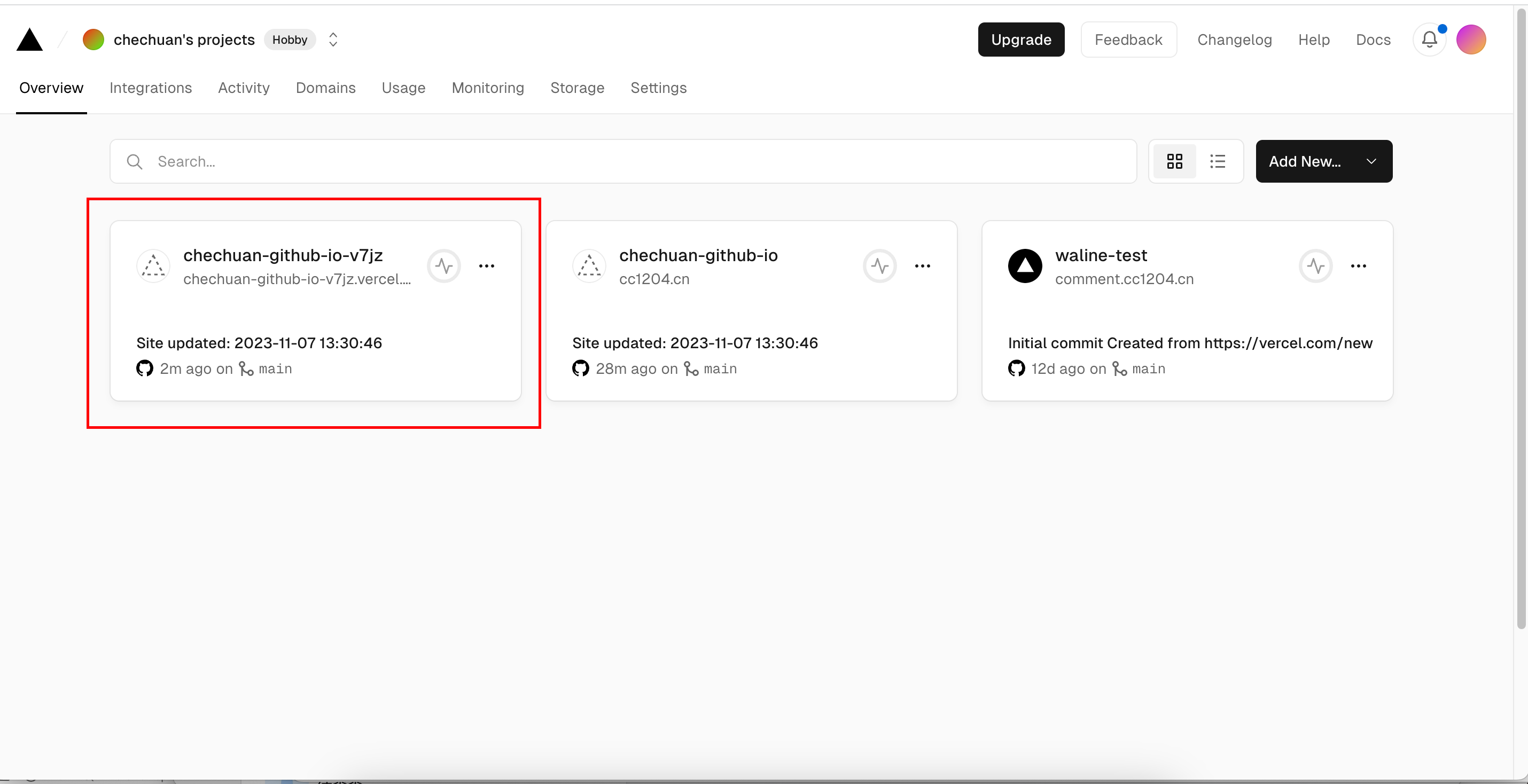Open activity graph for waline-test

point(1316,265)
